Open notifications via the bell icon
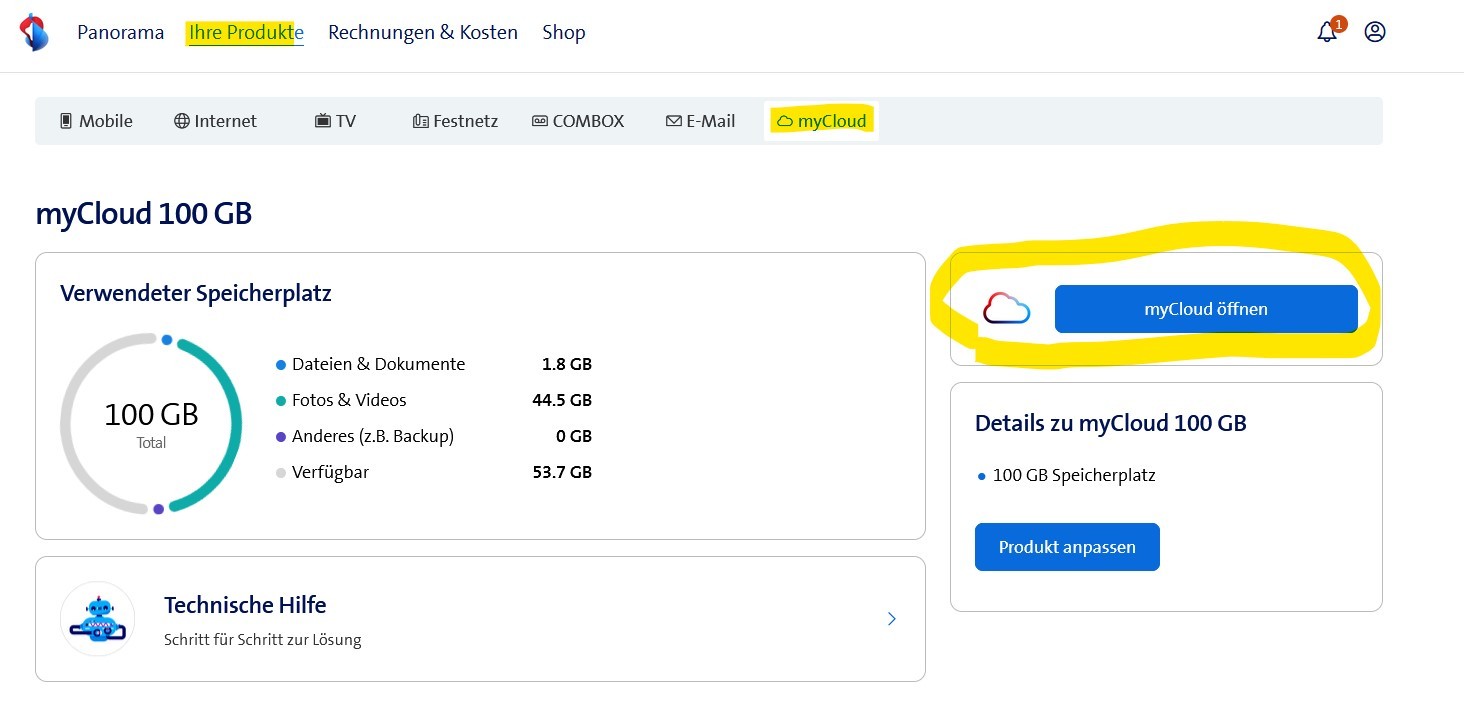Image resolution: width=1464 pixels, height=708 pixels. (x=1326, y=33)
